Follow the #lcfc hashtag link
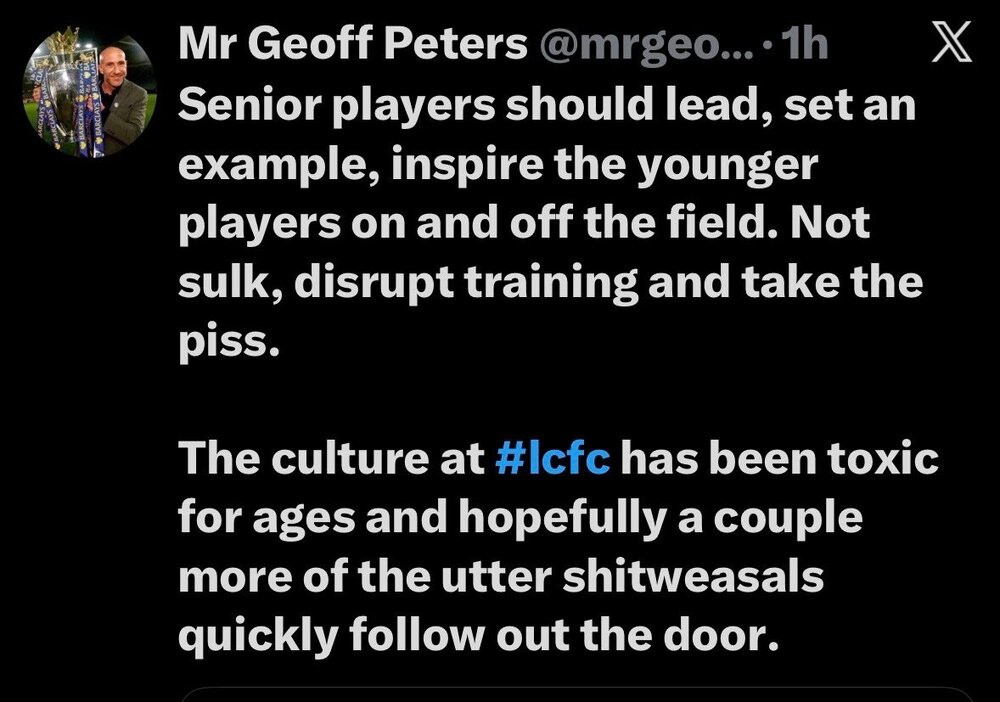Image resolution: width=1000 pixels, height=702 pixels. (x=552, y=458)
